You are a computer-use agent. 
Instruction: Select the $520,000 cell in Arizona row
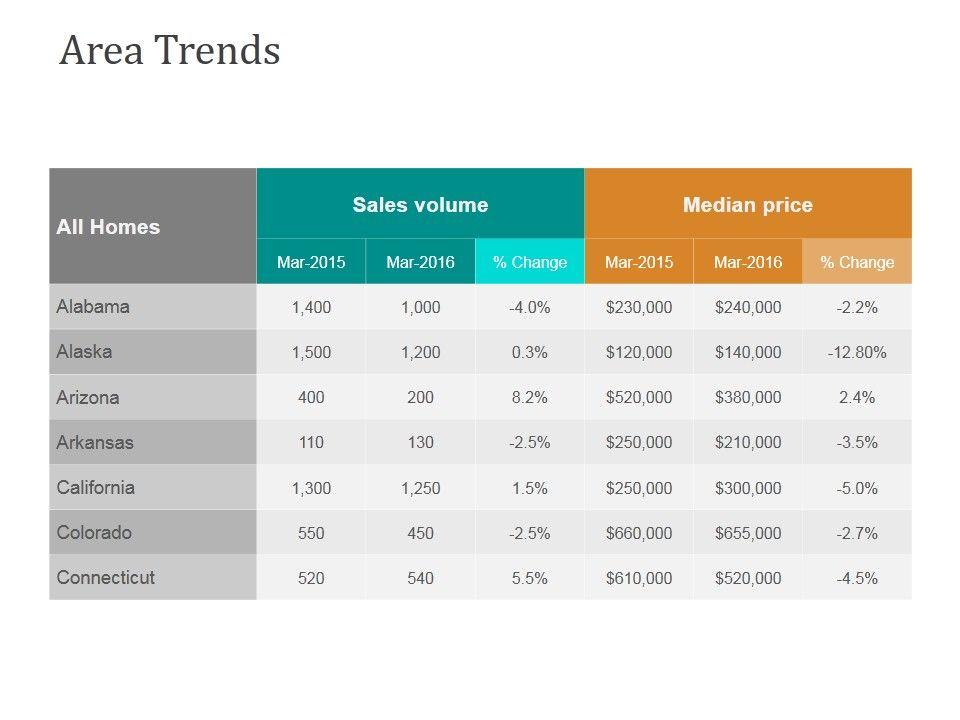[x=639, y=397]
